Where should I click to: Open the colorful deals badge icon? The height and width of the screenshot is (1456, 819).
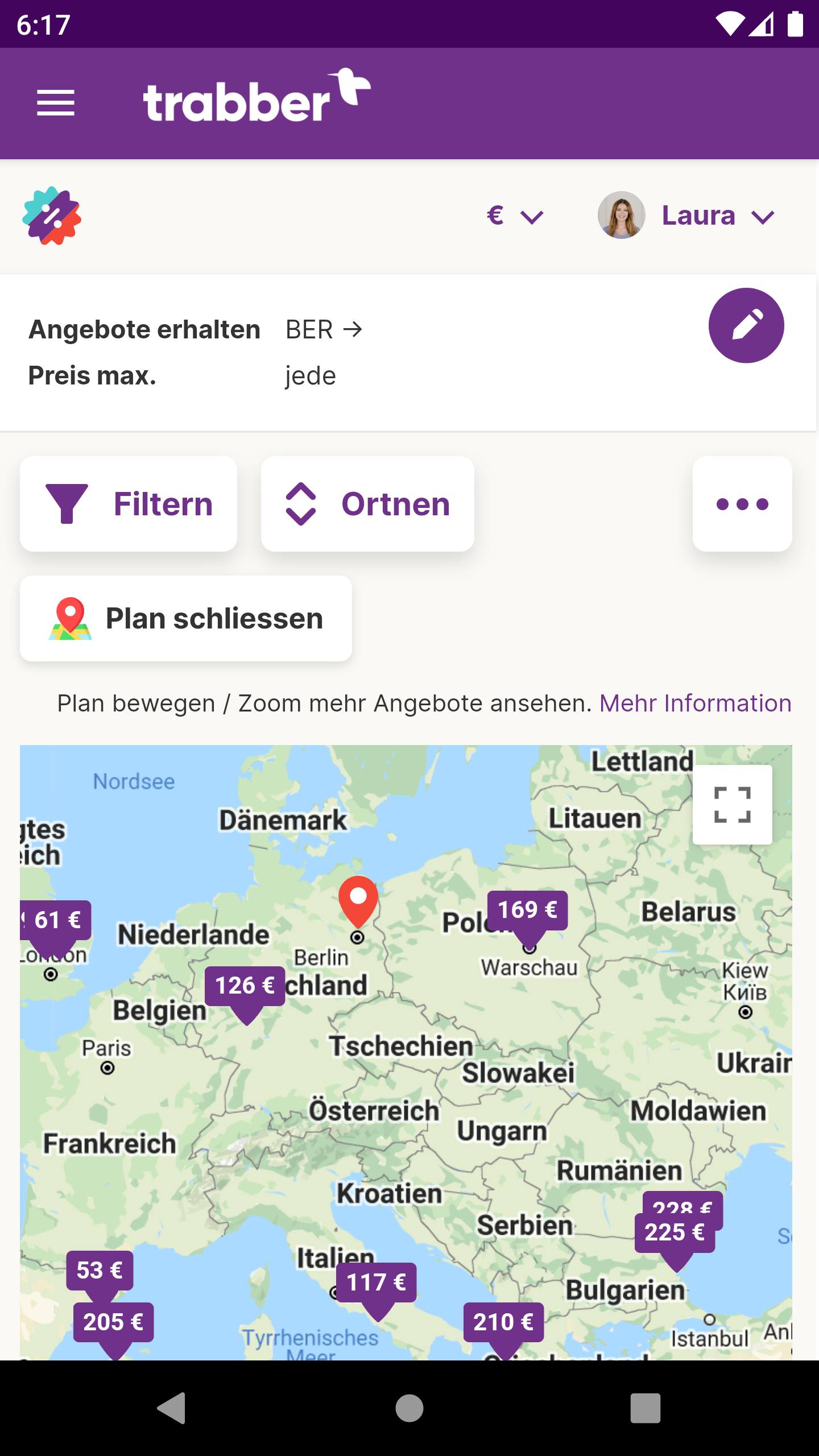click(x=52, y=216)
